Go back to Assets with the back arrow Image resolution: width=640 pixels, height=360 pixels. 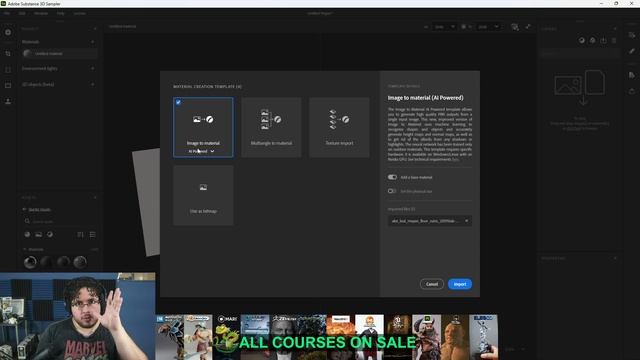point(24,209)
